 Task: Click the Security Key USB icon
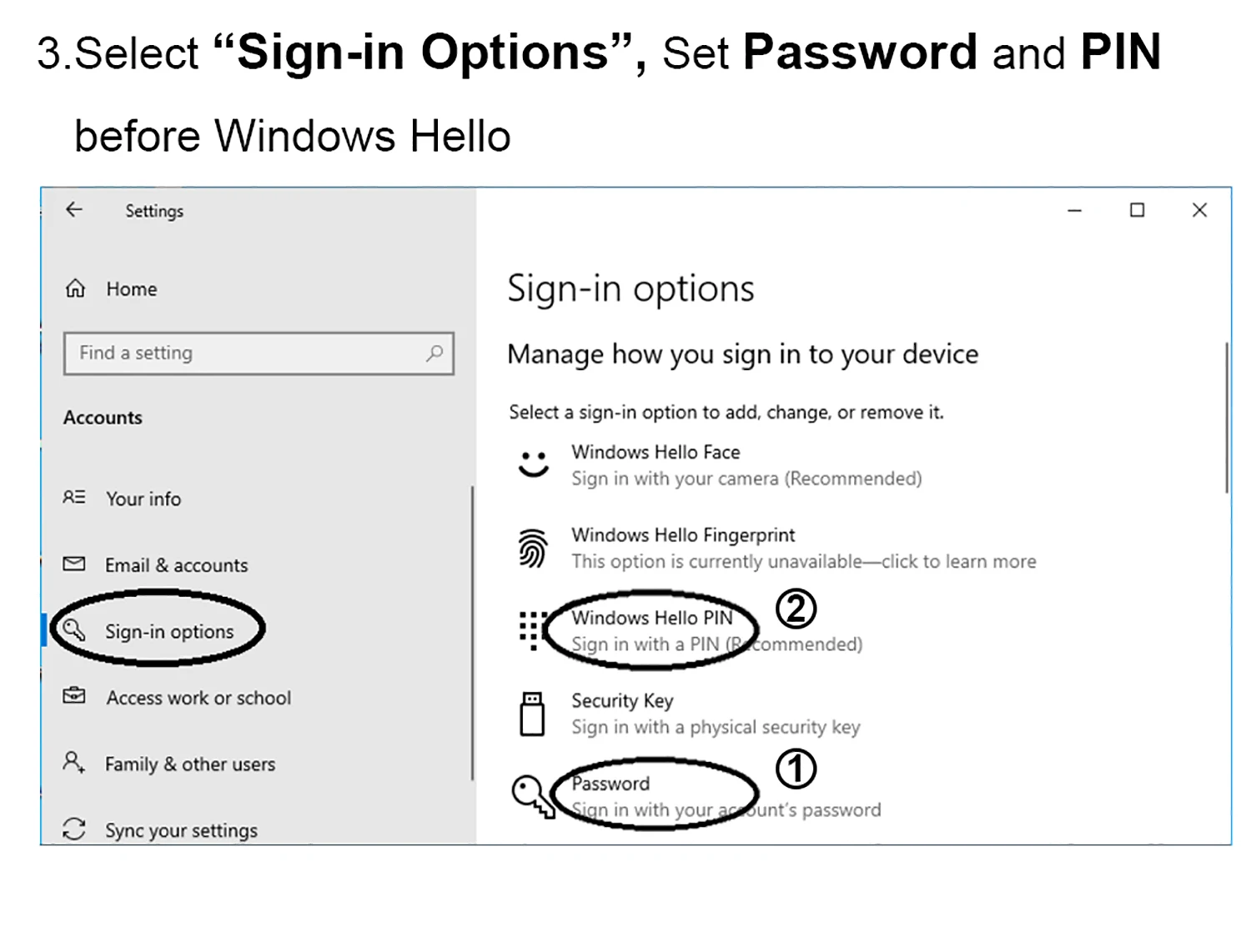tap(532, 714)
